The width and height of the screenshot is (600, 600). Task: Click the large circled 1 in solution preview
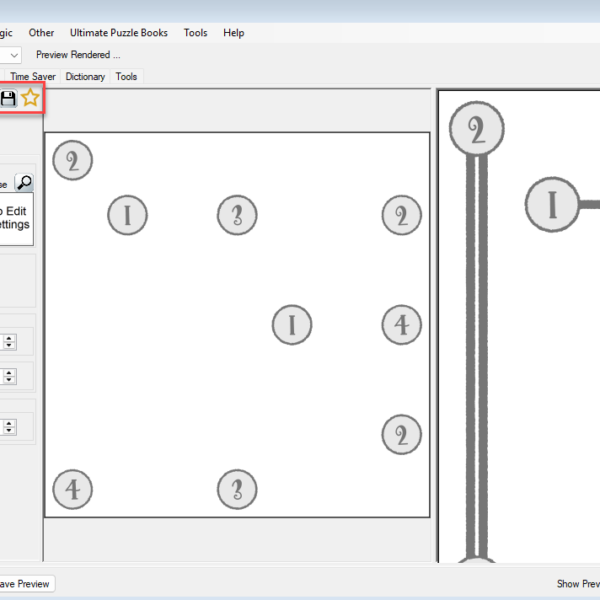[551, 205]
